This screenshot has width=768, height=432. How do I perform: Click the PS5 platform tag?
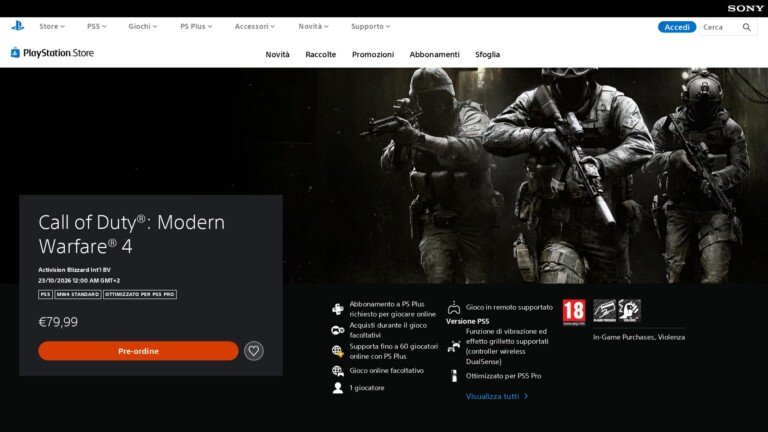(x=45, y=294)
